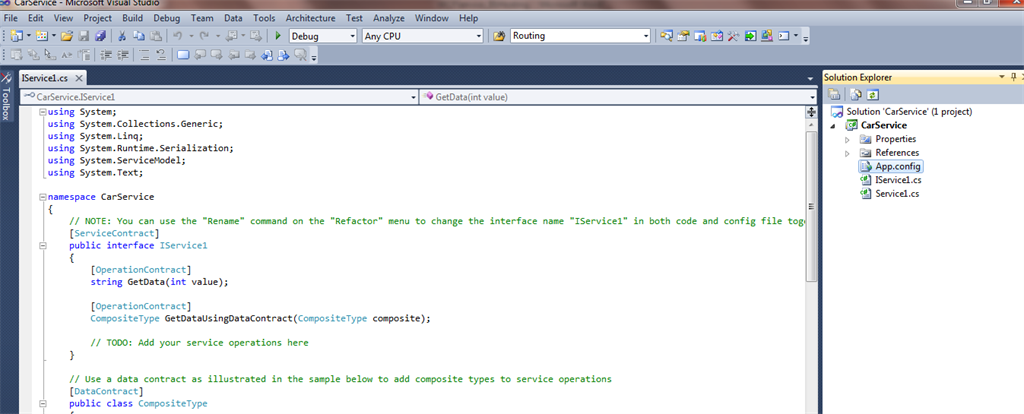The image size is (1024, 414).
Task: Open the Toolbox toolbar icon with wrench
Action: click(733, 36)
